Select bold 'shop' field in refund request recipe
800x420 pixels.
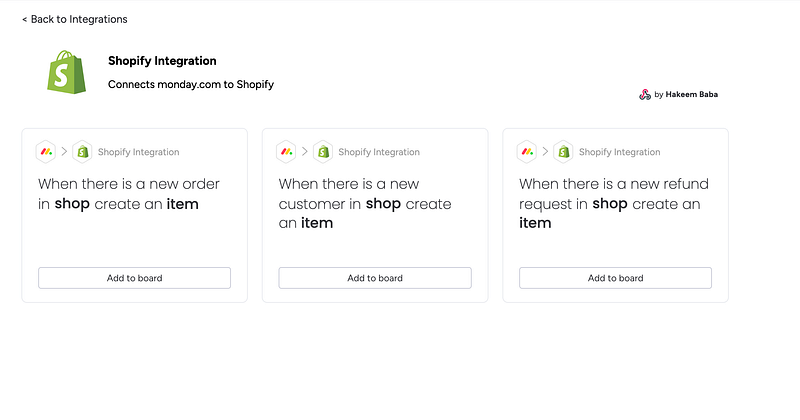tap(610, 204)
